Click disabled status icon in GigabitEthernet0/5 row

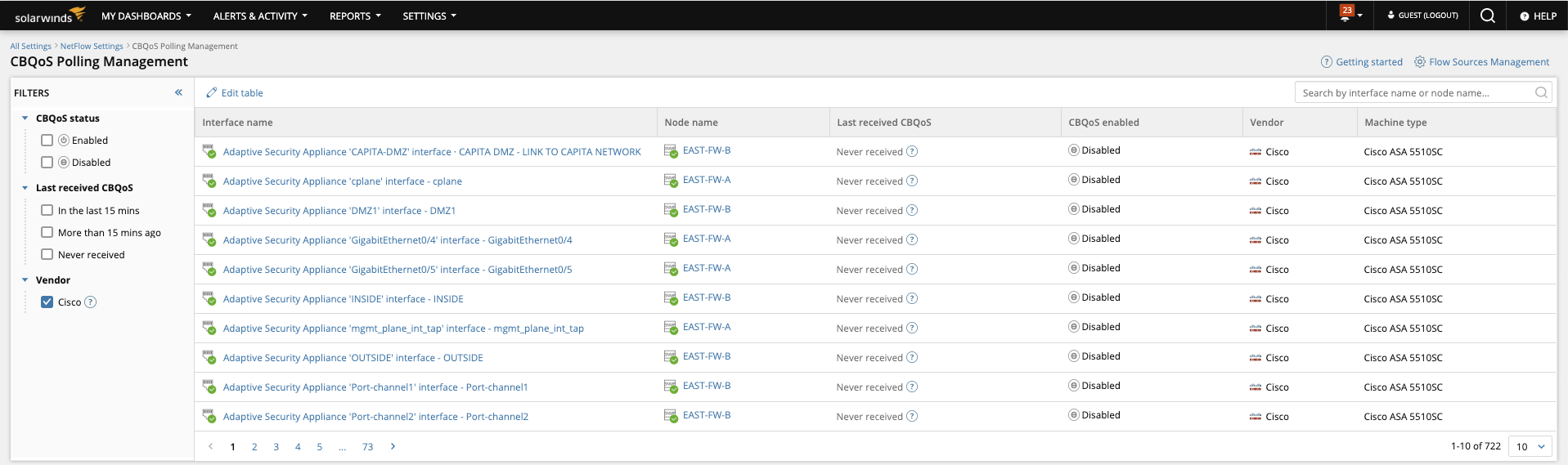coord(1074,267)
